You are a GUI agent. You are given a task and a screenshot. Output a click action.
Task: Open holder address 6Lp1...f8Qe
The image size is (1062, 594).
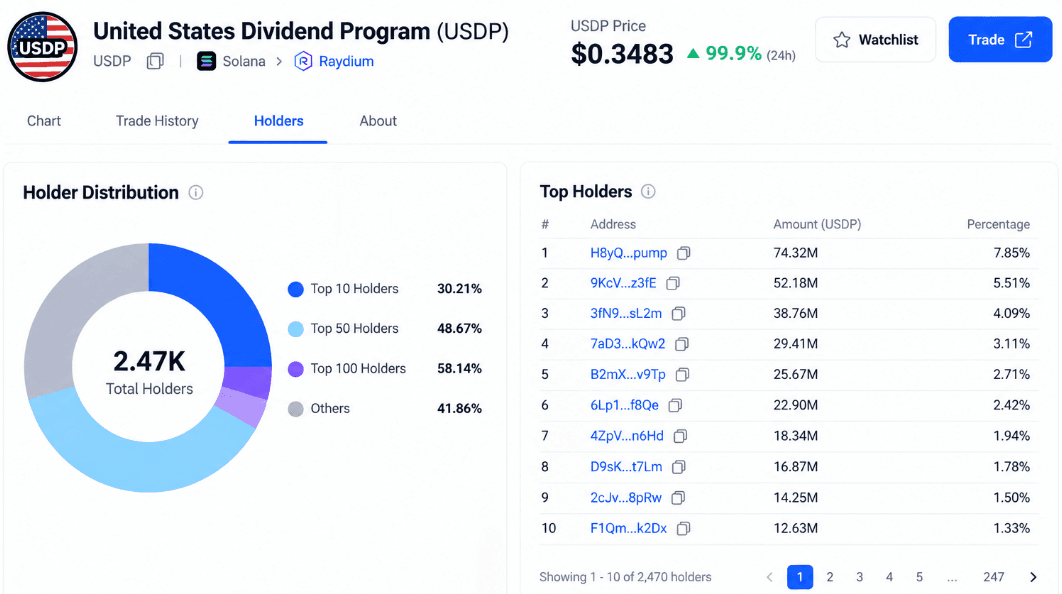pos(624,405)
